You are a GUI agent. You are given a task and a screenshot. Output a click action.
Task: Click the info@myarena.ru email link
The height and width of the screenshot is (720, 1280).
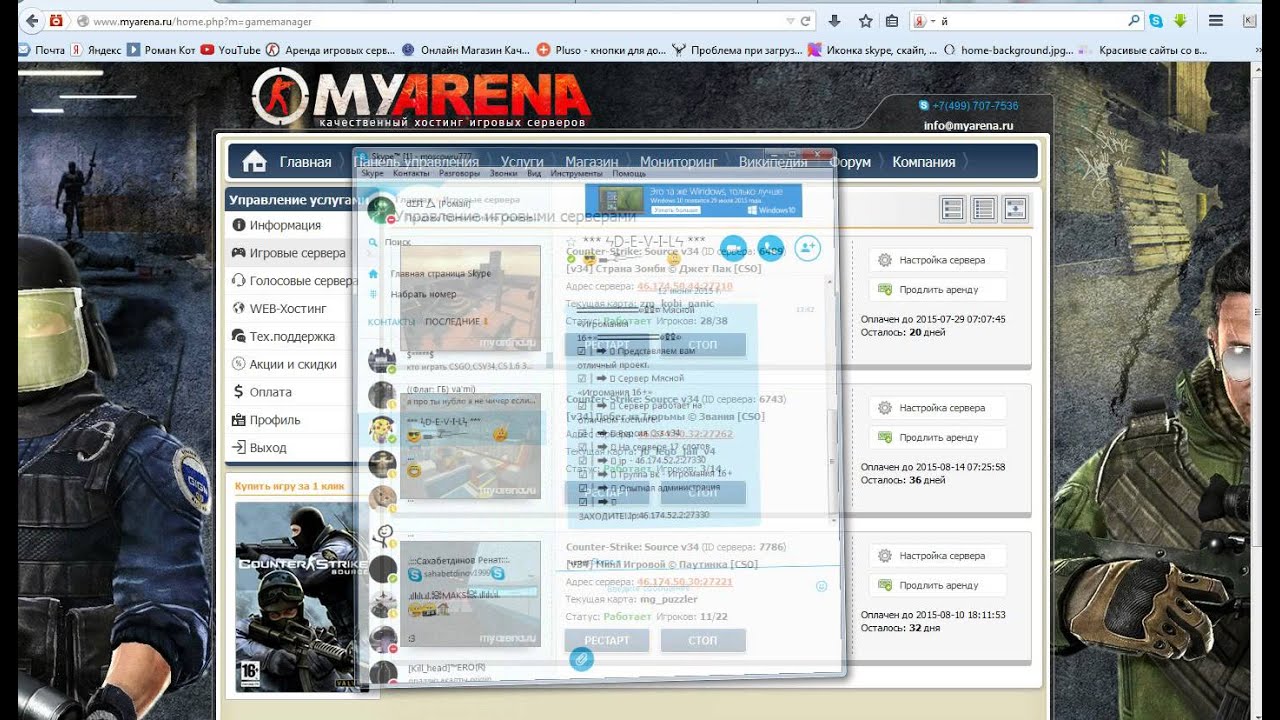(x=968, y=126)
